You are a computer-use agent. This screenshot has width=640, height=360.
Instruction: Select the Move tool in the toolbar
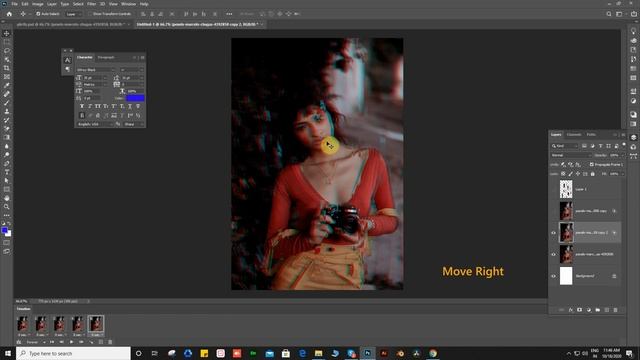pos(7,33)
